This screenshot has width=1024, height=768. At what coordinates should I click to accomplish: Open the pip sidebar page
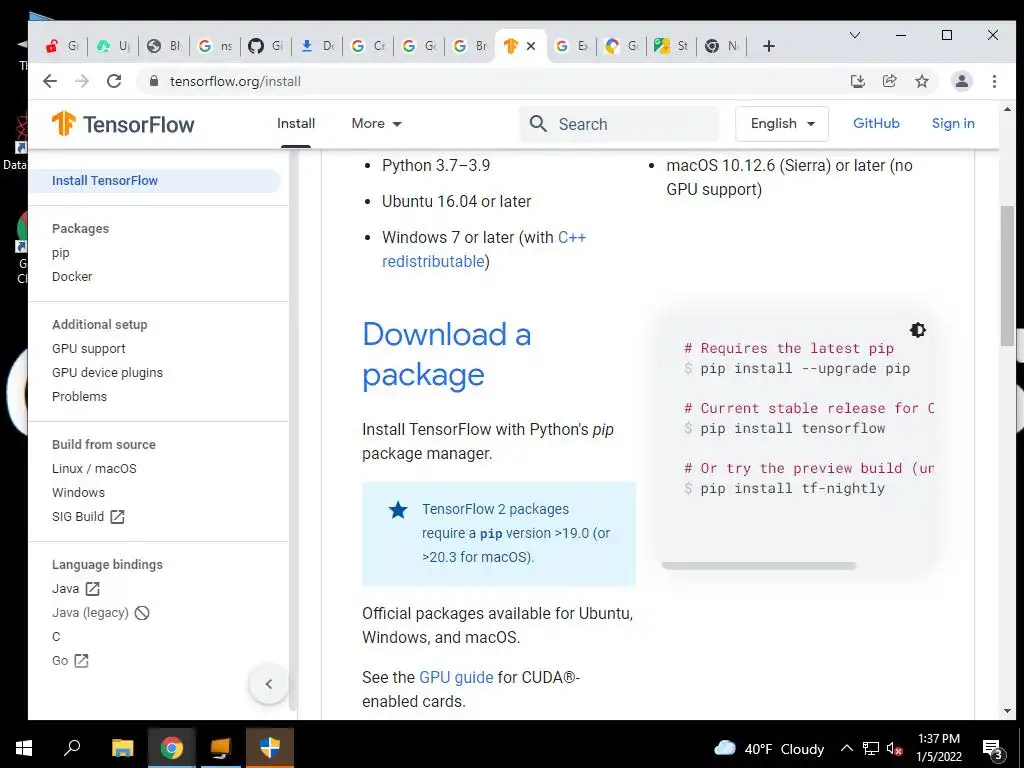click(x=61, y=253)
